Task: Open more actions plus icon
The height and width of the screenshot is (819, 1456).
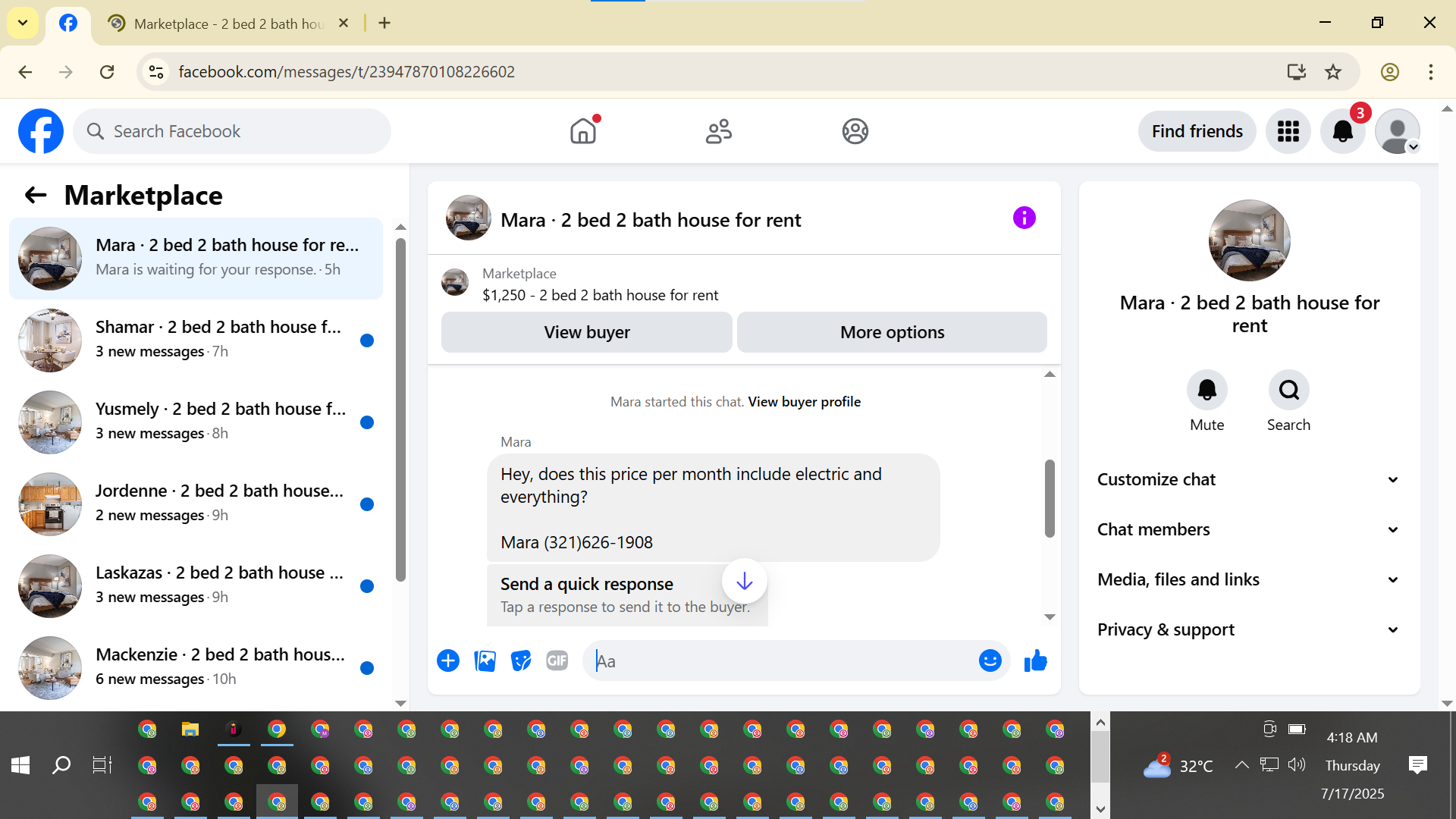Action: coord(448,661)
